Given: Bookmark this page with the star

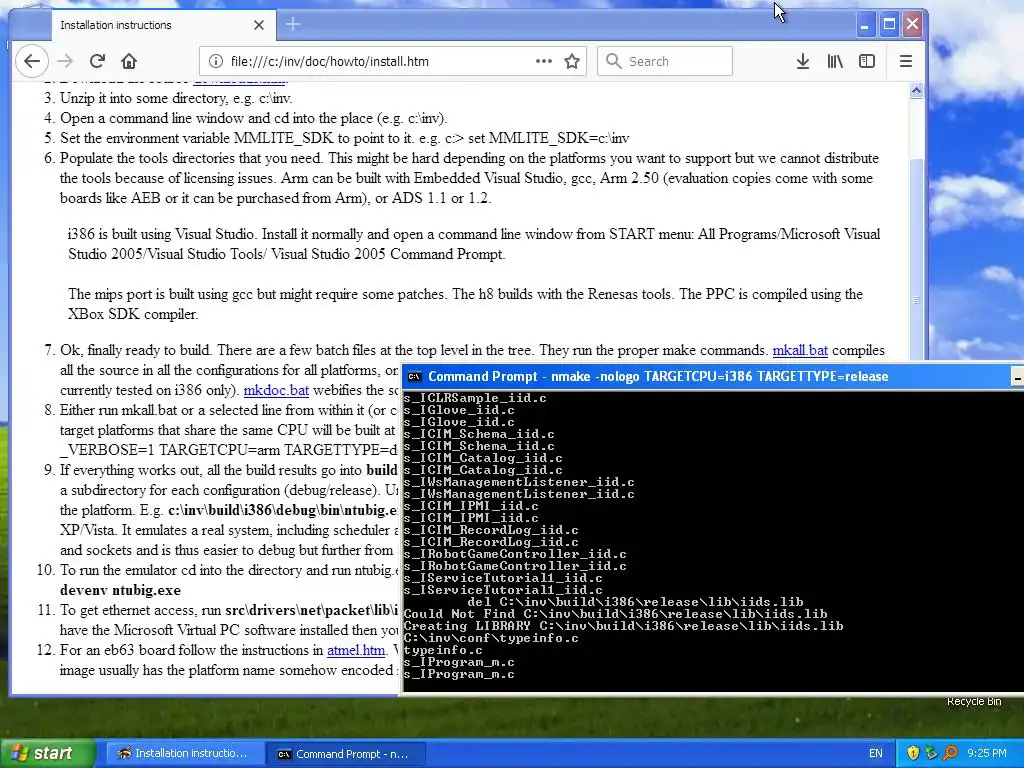Looking at the screenshot, I should [572, 61].
